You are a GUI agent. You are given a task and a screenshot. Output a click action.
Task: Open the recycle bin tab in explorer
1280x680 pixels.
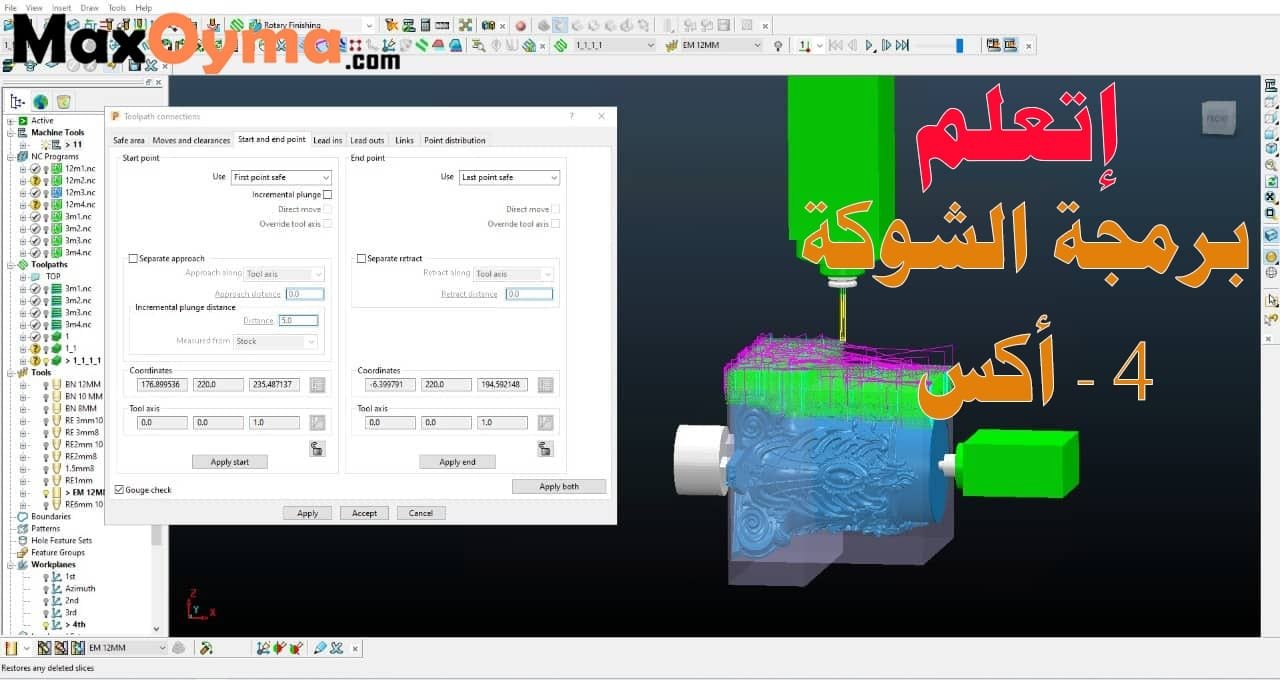[63, 101]
